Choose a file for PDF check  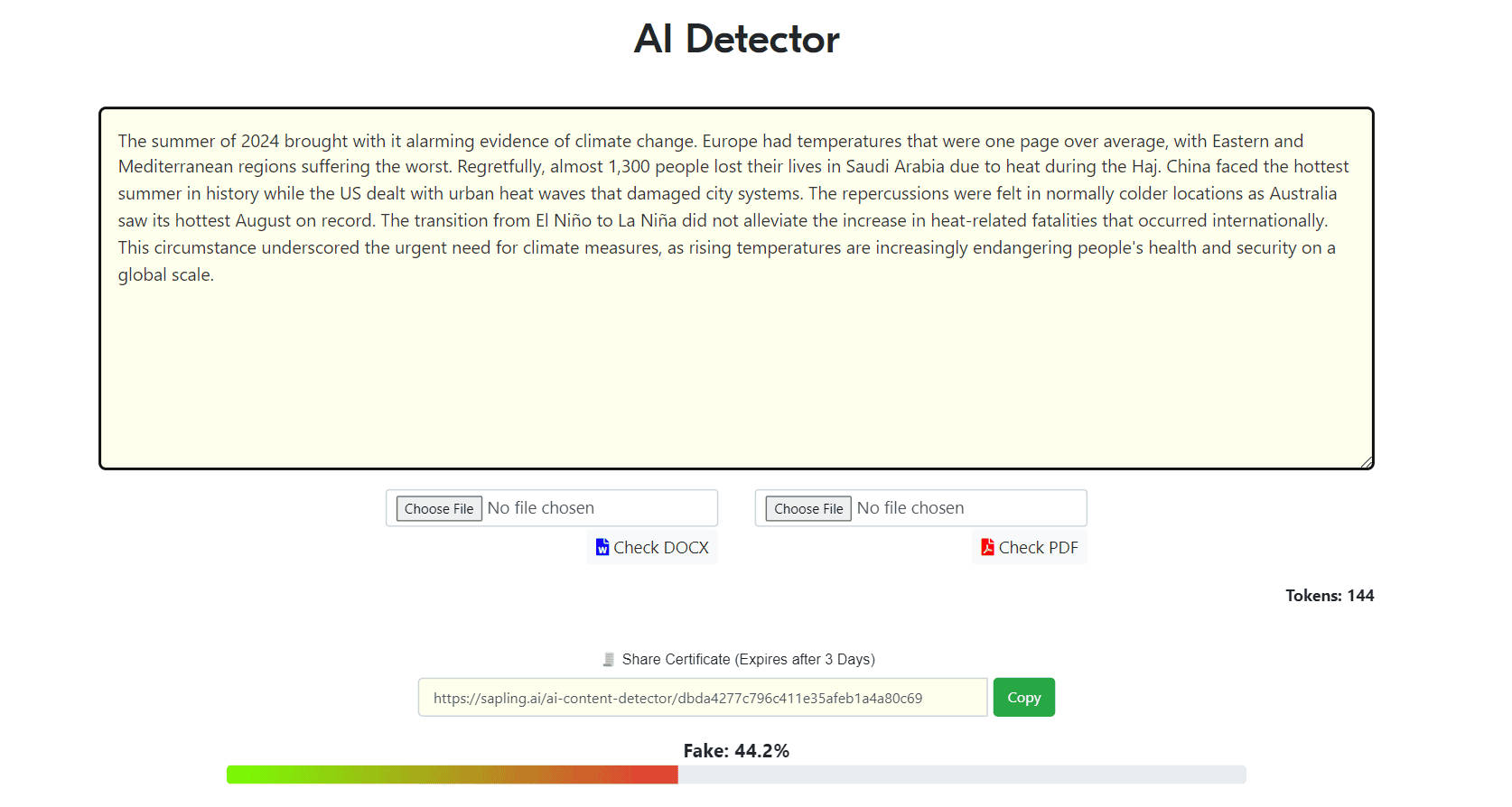pyautogui.click(x=808, y=509)
